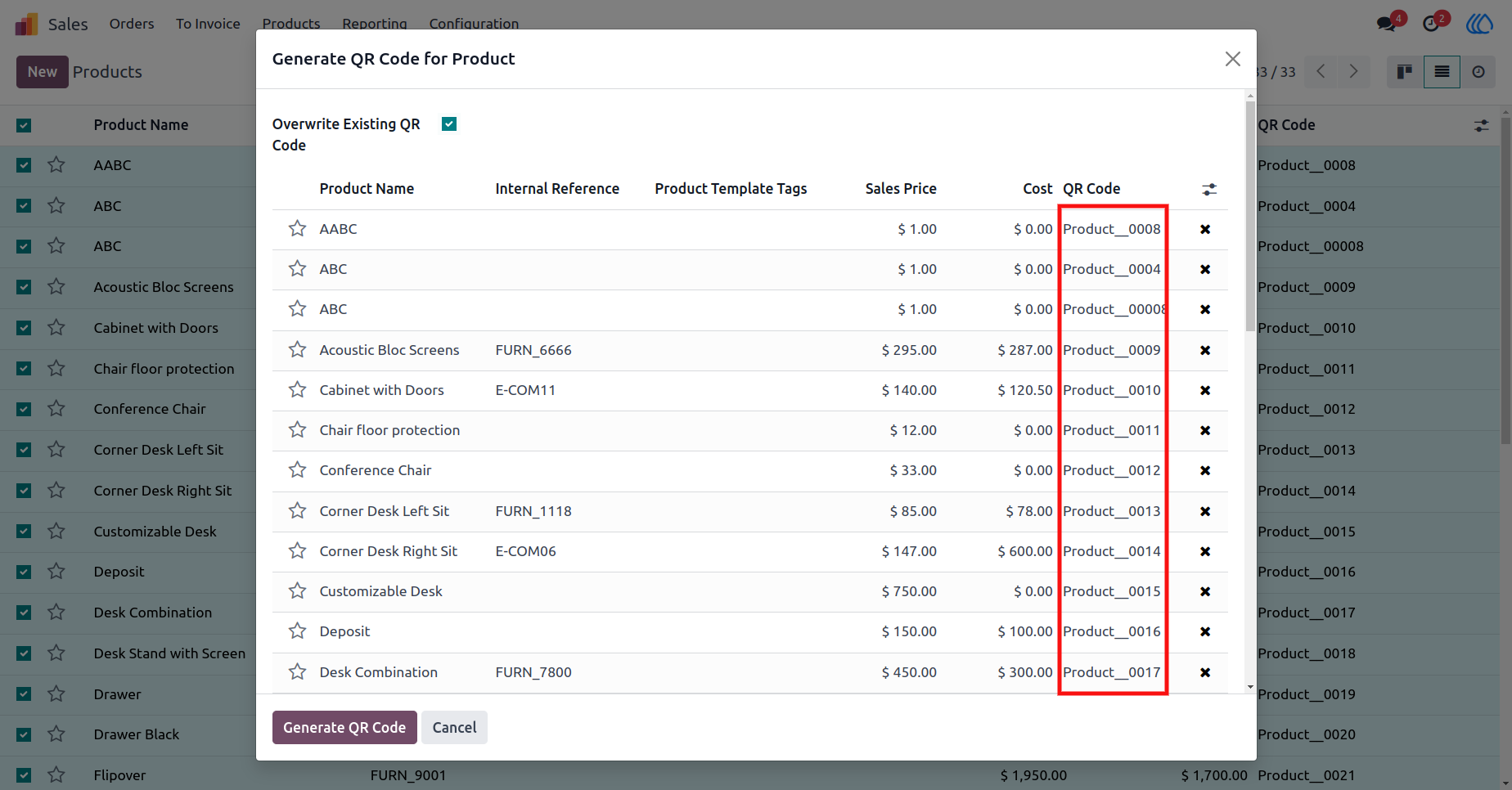Click the QR code cell Product__0013 in dialog

click(1112, 511)
